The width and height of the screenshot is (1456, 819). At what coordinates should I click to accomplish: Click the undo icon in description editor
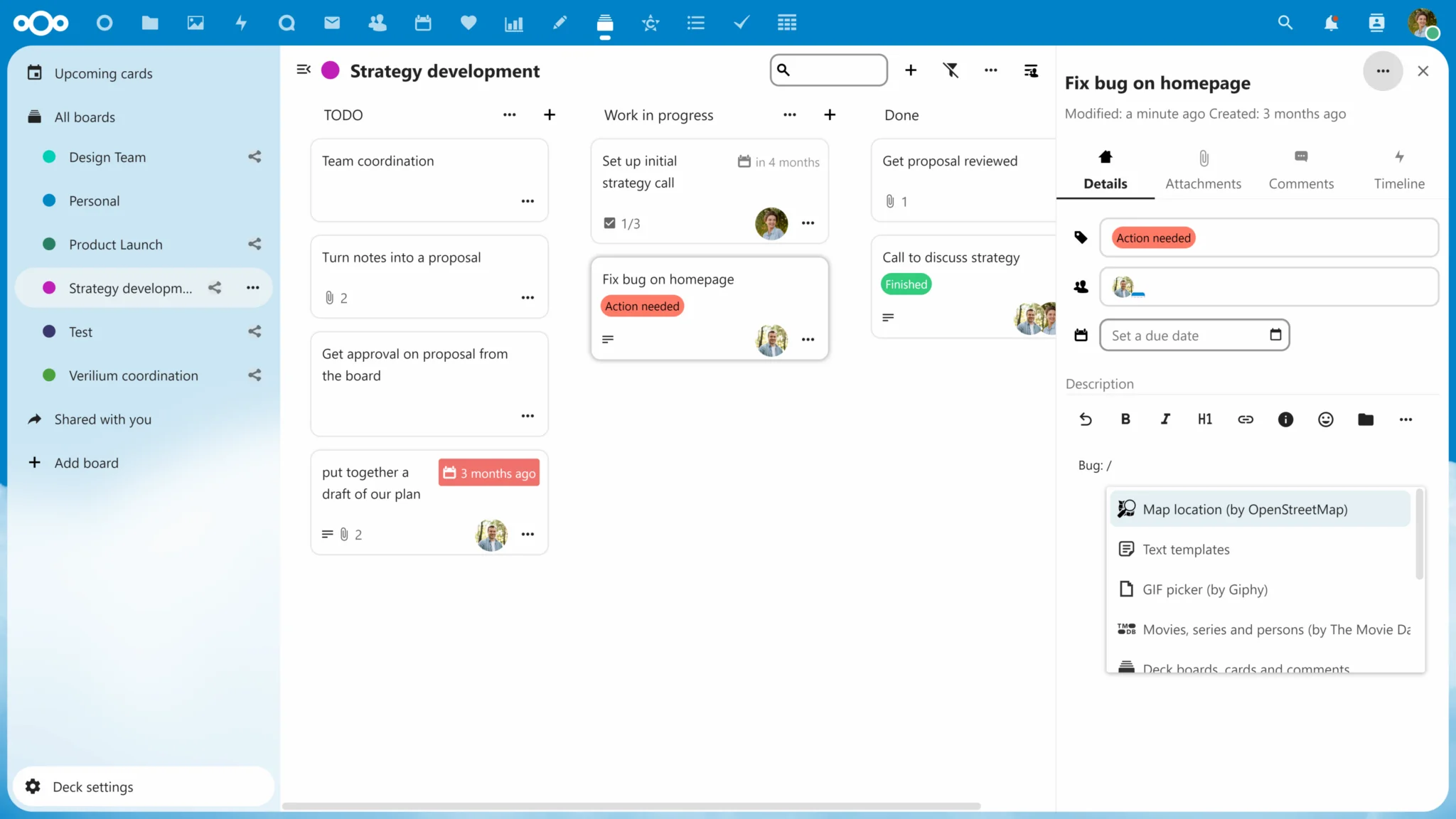click(x=1086, y=419)
